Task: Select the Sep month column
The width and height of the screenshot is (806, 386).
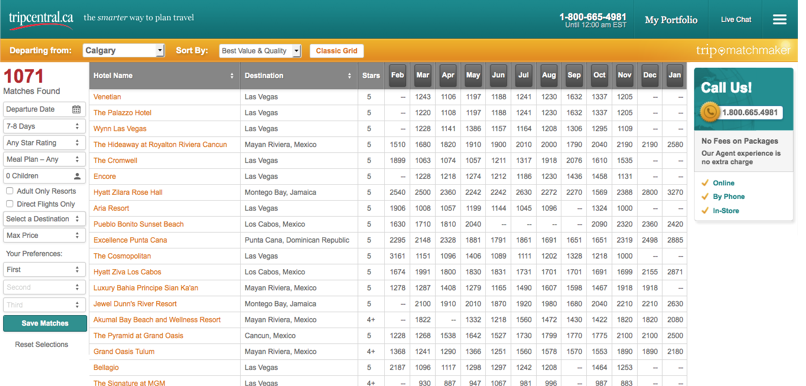Action: click(x=574, y=75)
